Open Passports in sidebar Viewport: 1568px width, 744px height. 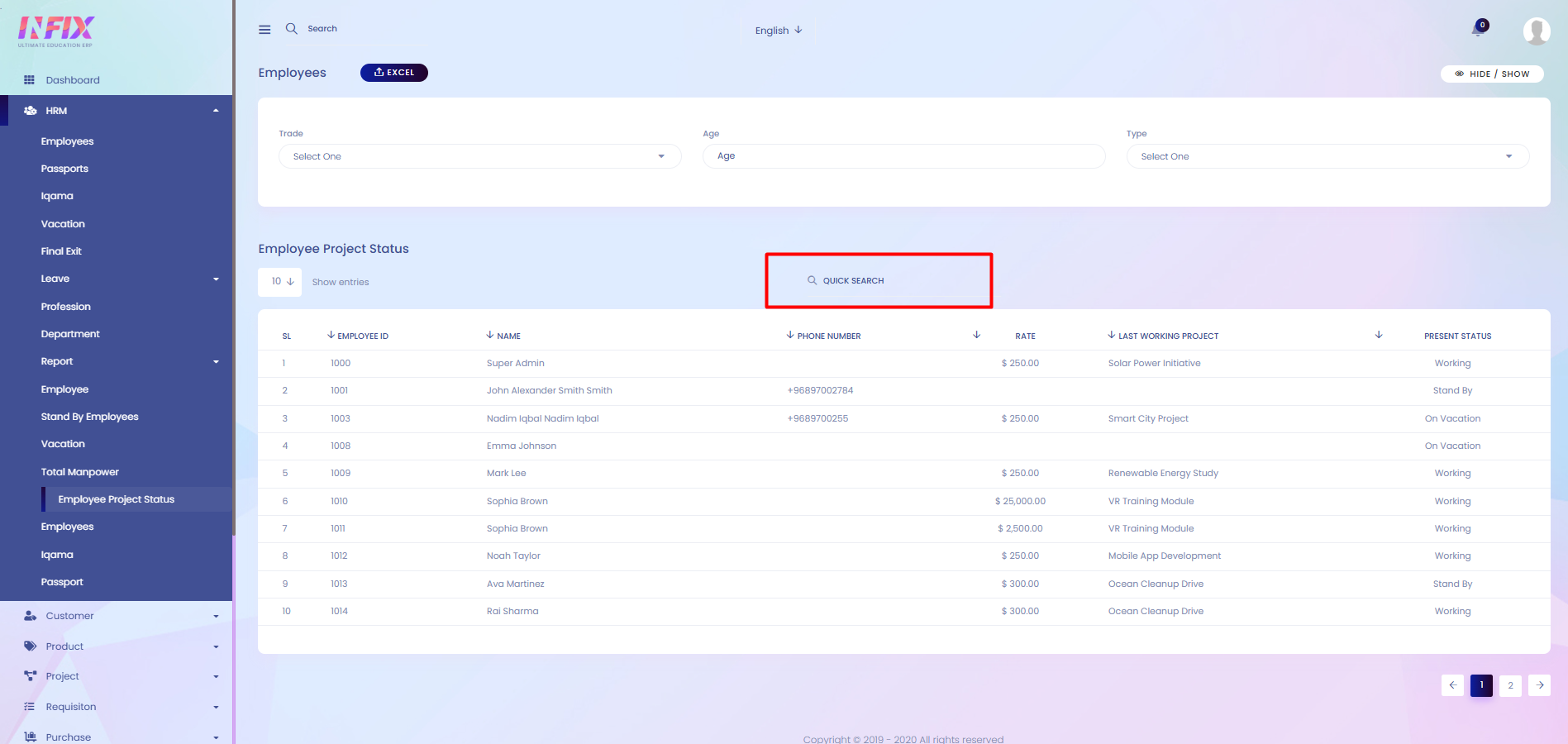pos(64,169)
